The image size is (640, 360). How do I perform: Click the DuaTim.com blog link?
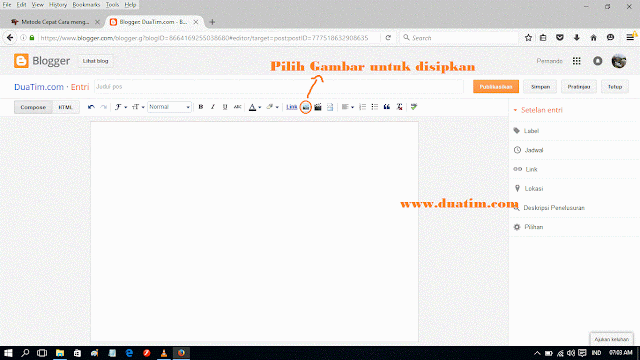tap(39, 87)
